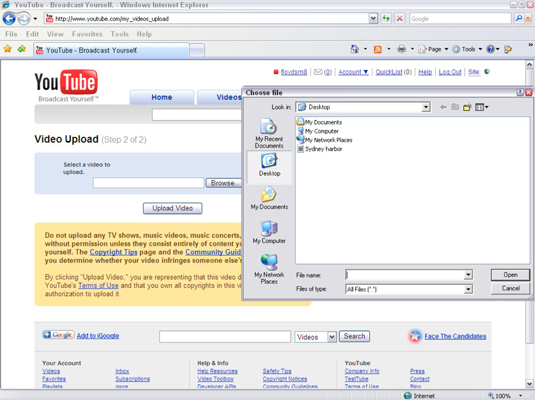Image resolution: width=535 pixels, height=400 pixels.
Task: Click the QuickList link
Action: pyautogui.click(x=389, y=72)
